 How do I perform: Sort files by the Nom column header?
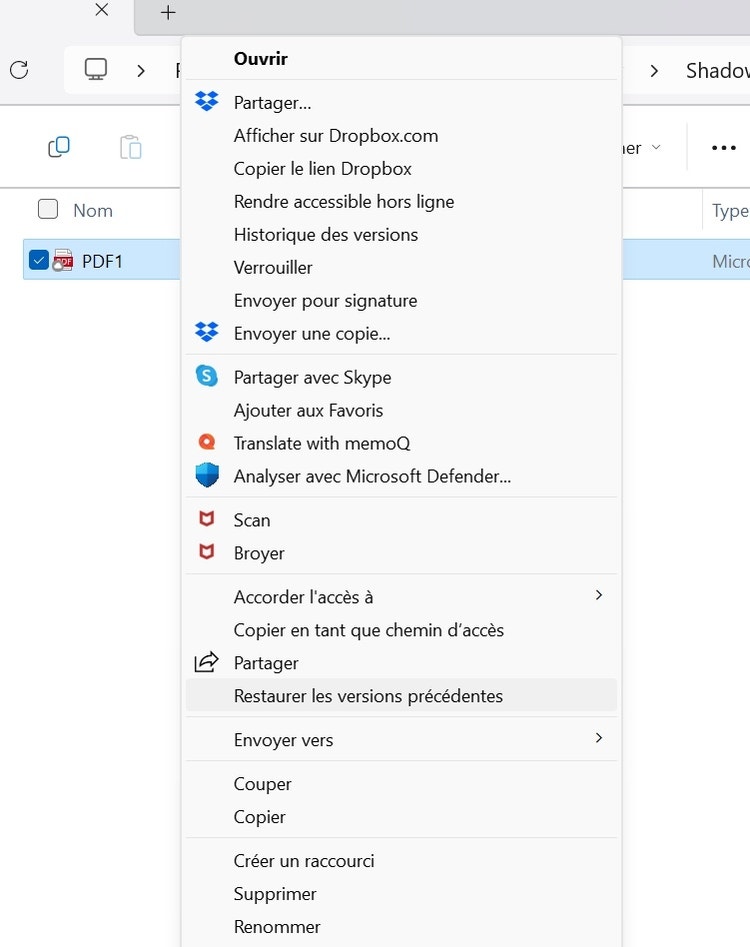point(93,211)
